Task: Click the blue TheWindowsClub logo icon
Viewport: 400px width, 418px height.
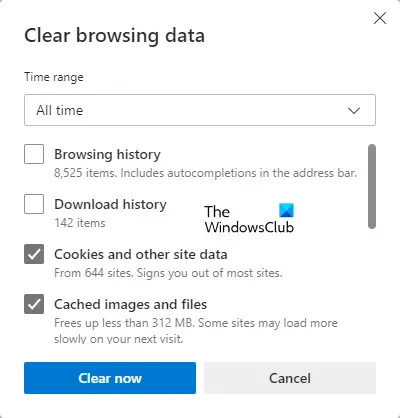Action: (x=286, y=210)
